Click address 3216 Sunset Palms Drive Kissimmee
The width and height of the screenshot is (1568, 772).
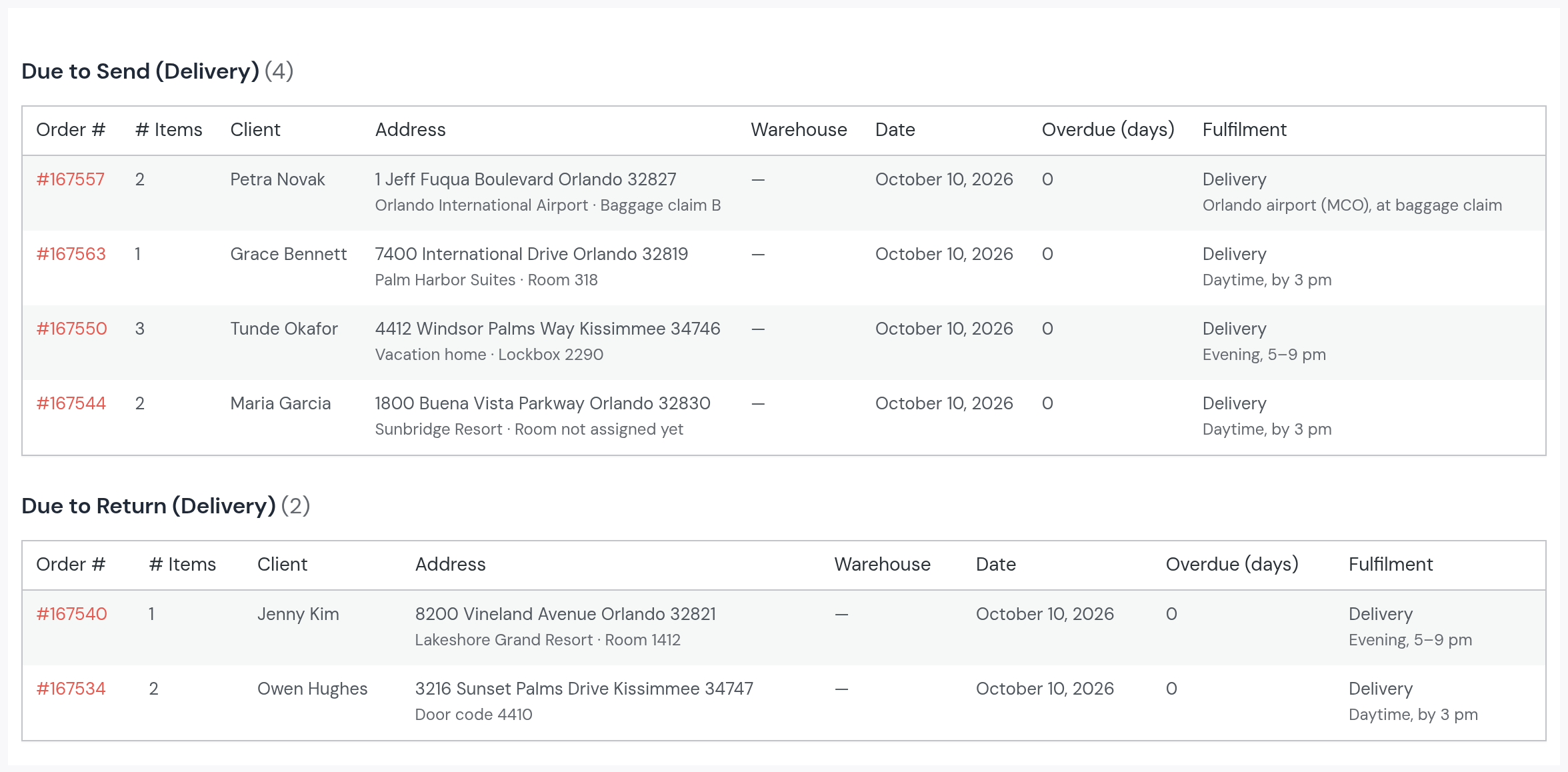click(x=557, y=689)
